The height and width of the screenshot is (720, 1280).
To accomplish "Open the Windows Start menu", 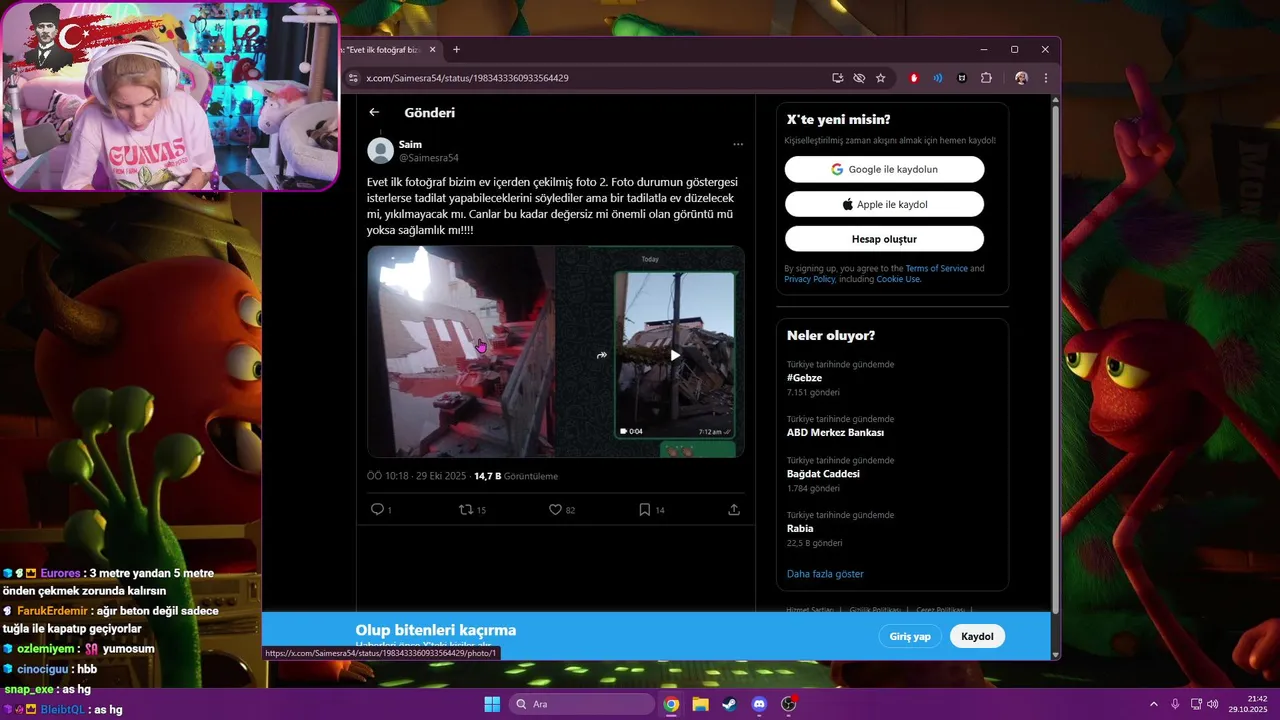I will pos(492,704).
